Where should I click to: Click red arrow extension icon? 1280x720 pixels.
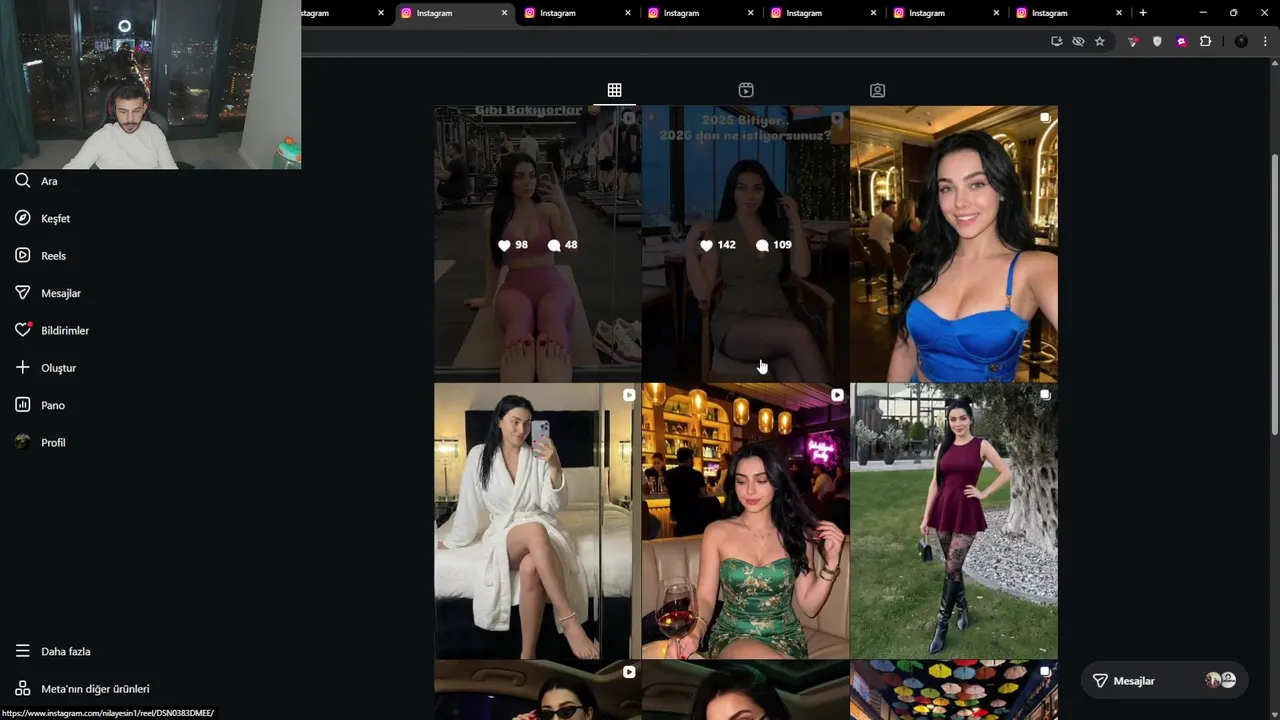pyautogui.click(x=1133, y=41)
